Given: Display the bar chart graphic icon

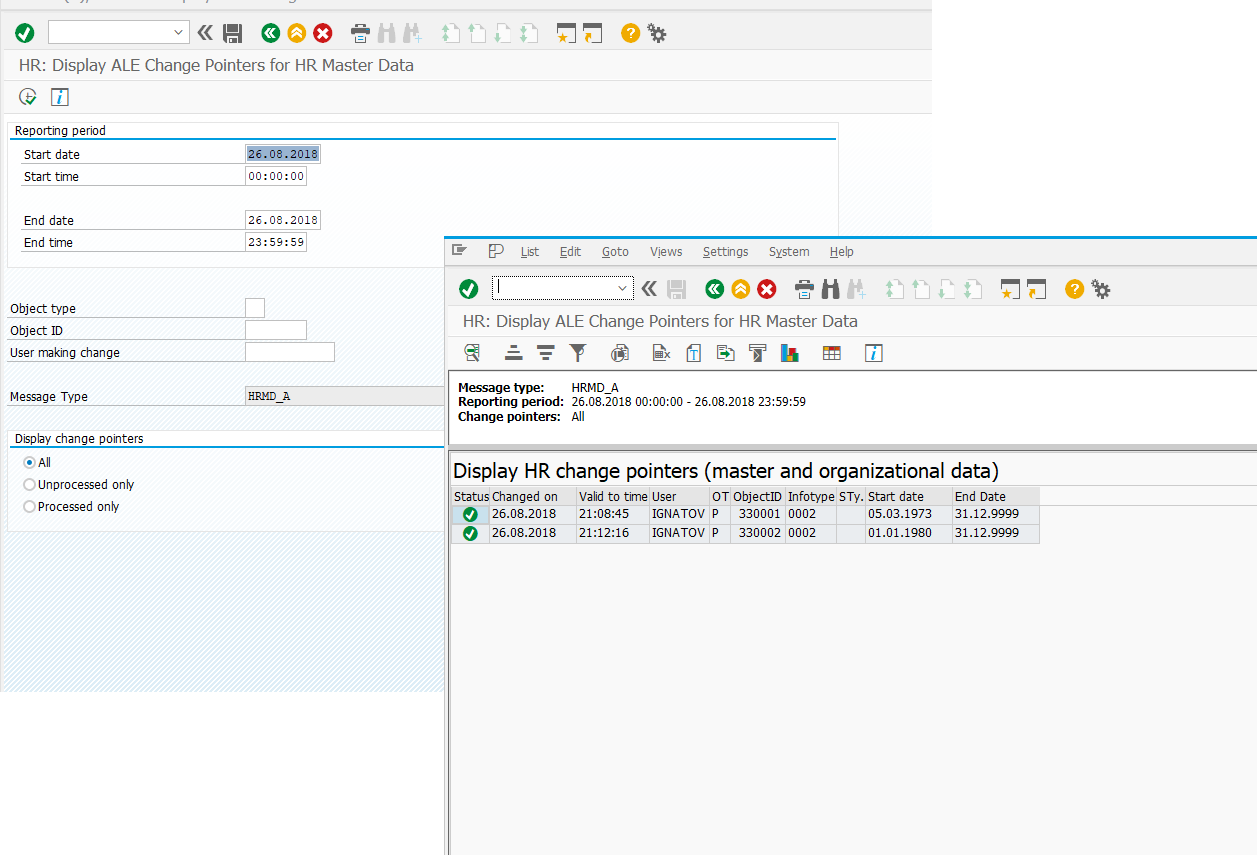Looking at the screenshot, I should coord(790,353).
